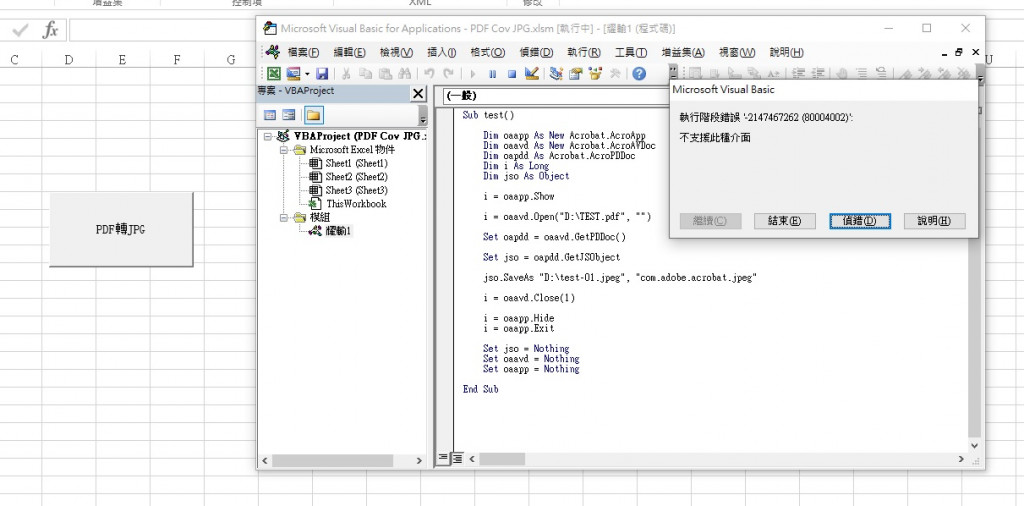Open the Project Explorer toolbar icon
Screen dimensions: 1024x506
click(x=556, y=74)
